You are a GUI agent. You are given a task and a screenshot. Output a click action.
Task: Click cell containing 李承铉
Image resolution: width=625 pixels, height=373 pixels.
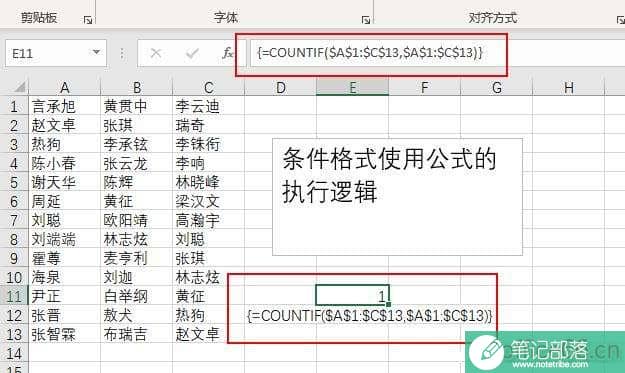pos(137,144)
